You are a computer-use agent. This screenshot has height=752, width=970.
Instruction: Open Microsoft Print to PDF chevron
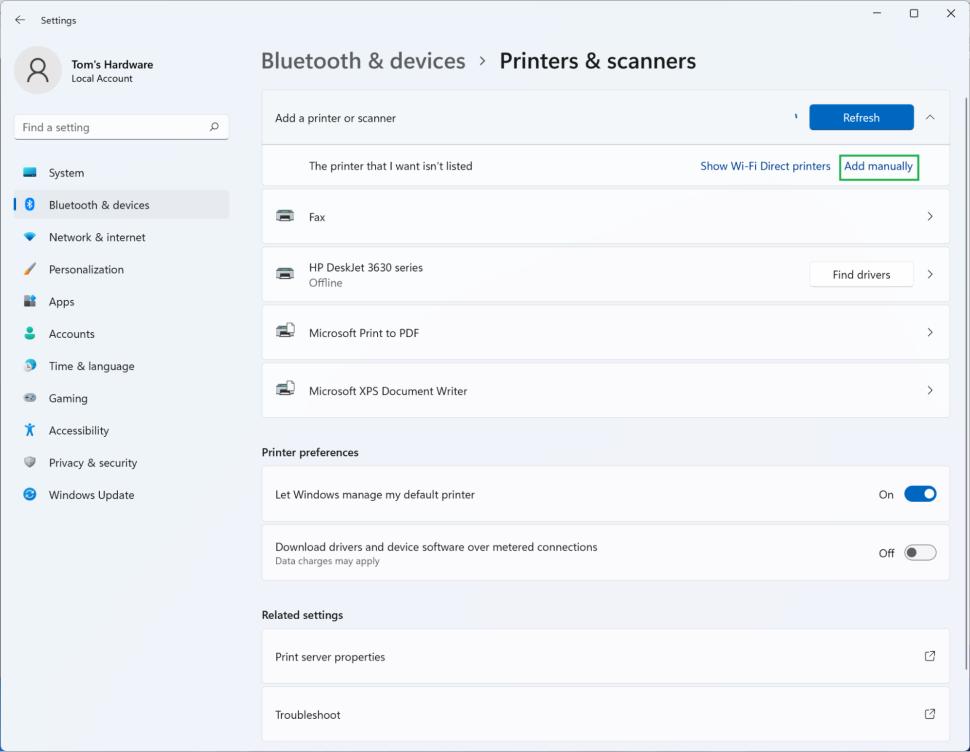click(930, 332)
